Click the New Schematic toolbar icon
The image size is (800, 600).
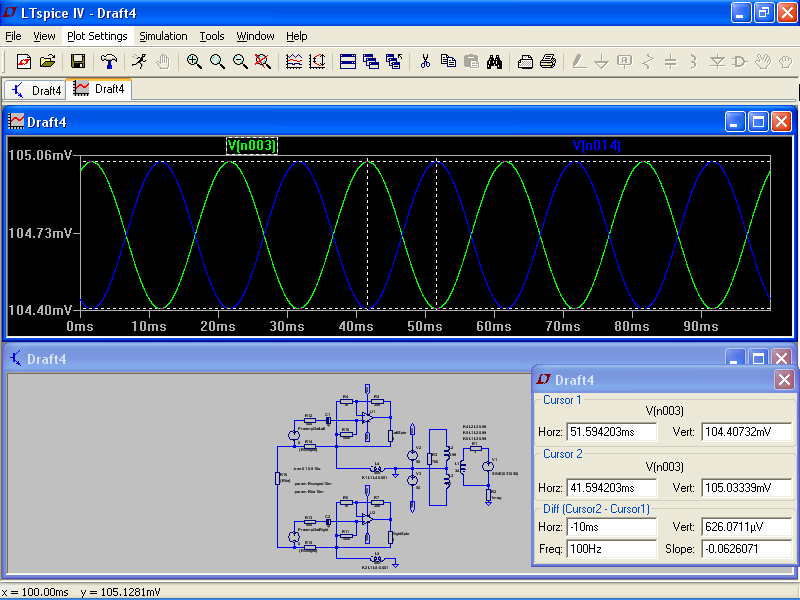pyautogui.click(x=23, y=62)
